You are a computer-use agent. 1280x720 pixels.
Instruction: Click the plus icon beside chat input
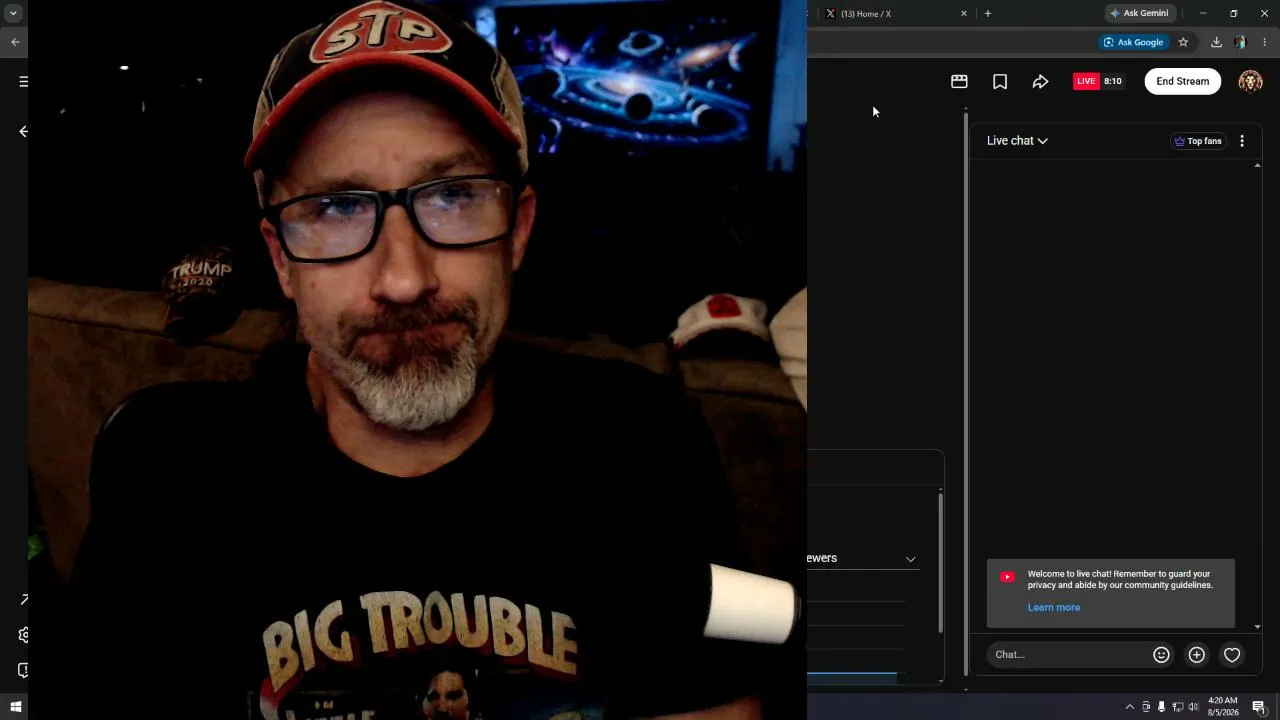(1196, 655)
